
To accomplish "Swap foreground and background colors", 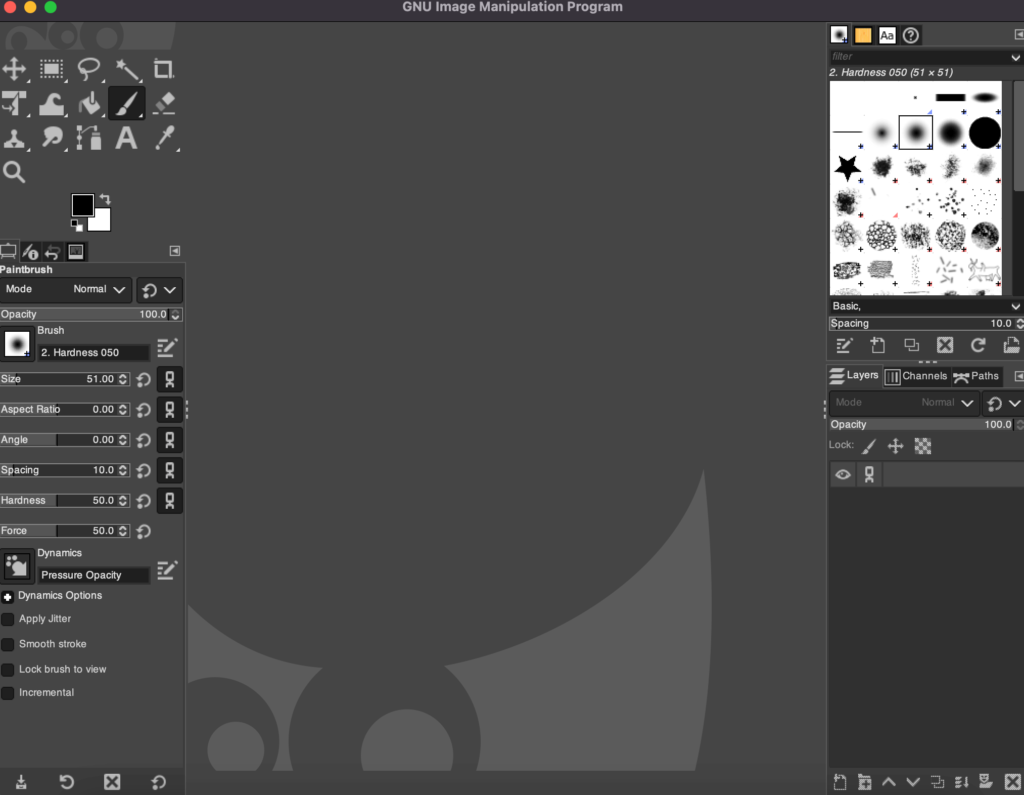I will click(104, 199).
